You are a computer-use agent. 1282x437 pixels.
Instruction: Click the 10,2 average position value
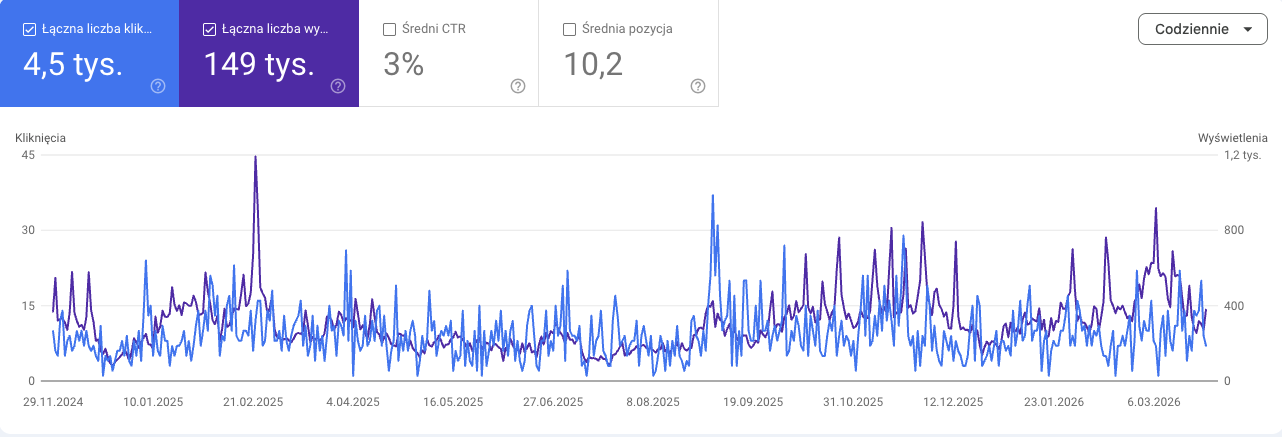point(593,64)
